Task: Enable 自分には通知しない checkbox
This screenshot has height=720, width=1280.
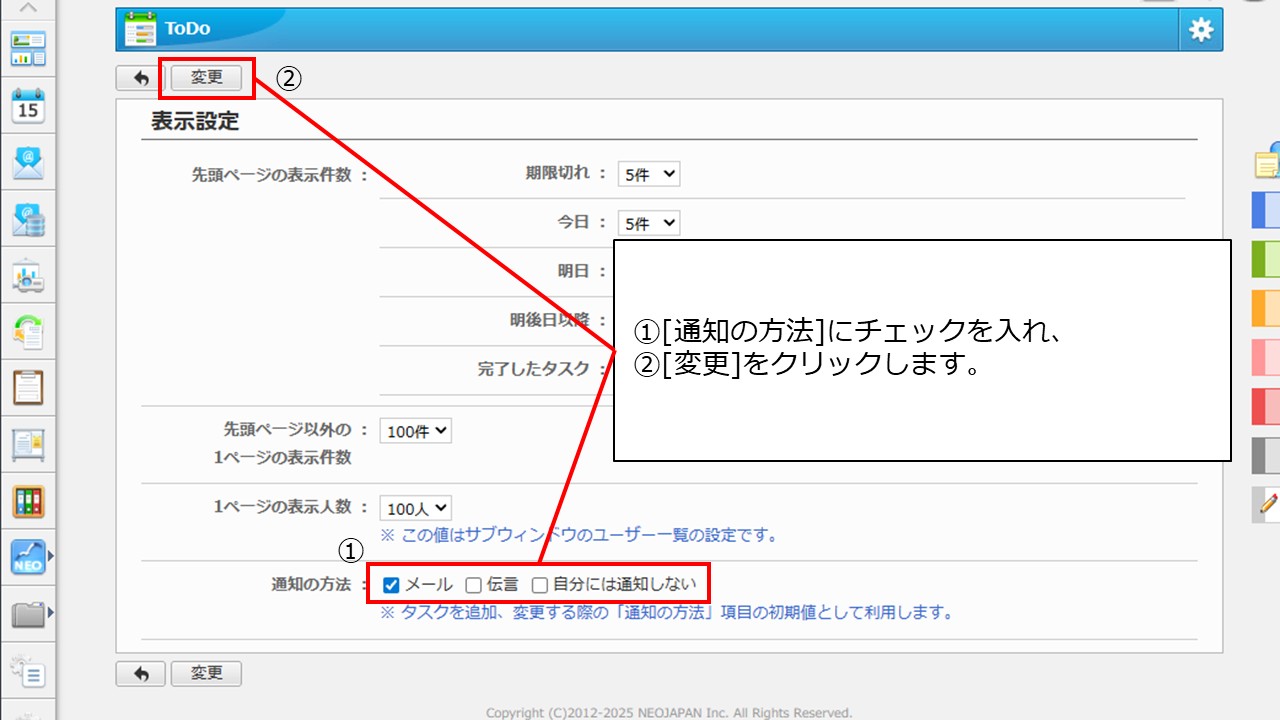Action: (x=540, y=585)
